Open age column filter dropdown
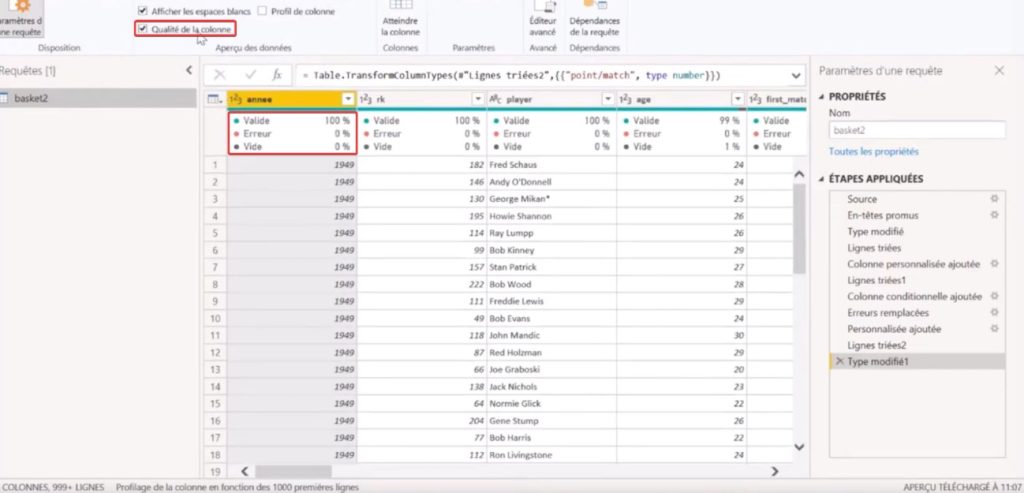Screen dimensions: 1024x493 (x=738, y=99)
